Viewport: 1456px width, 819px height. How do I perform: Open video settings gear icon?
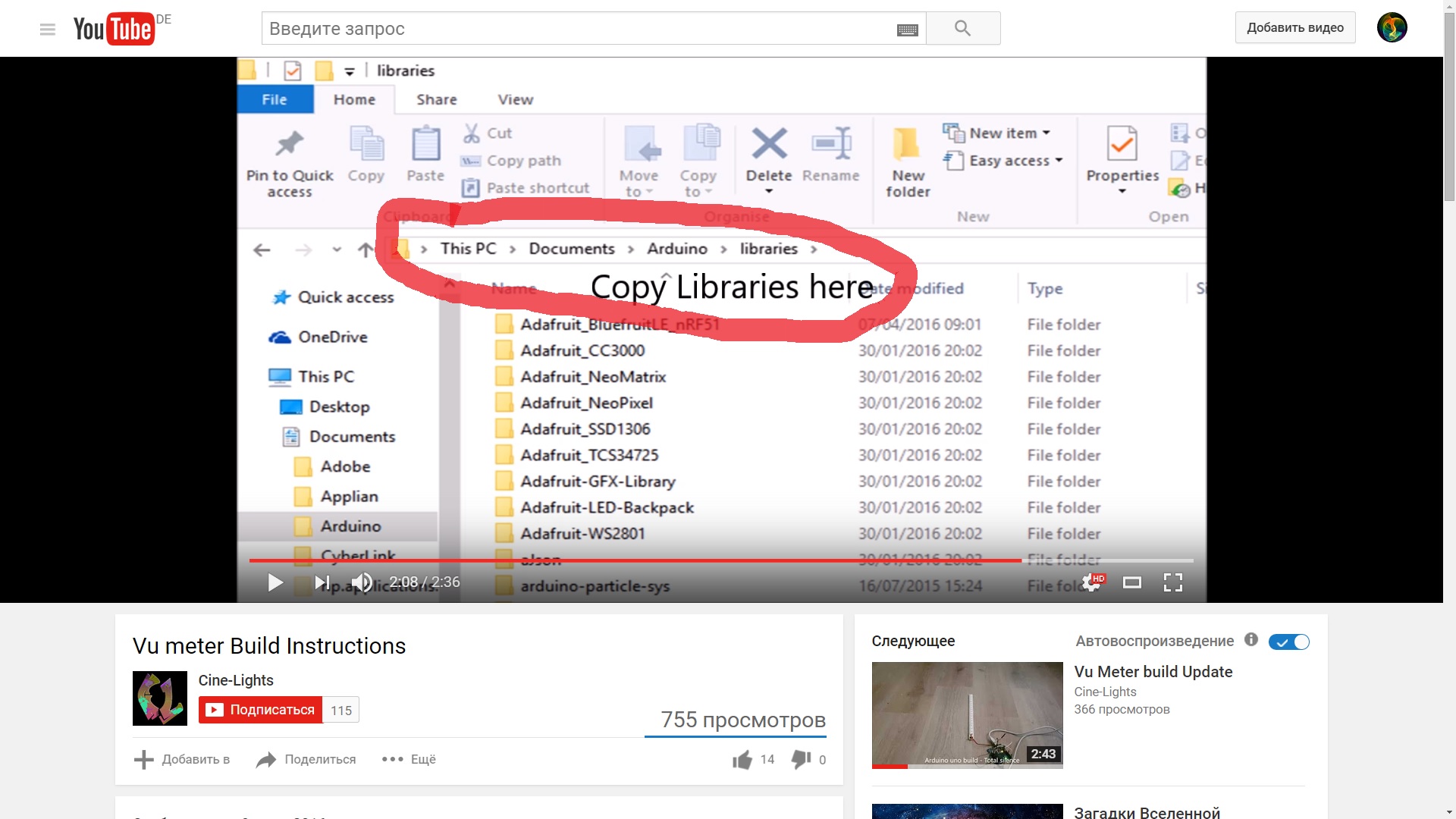point(1092,582)
